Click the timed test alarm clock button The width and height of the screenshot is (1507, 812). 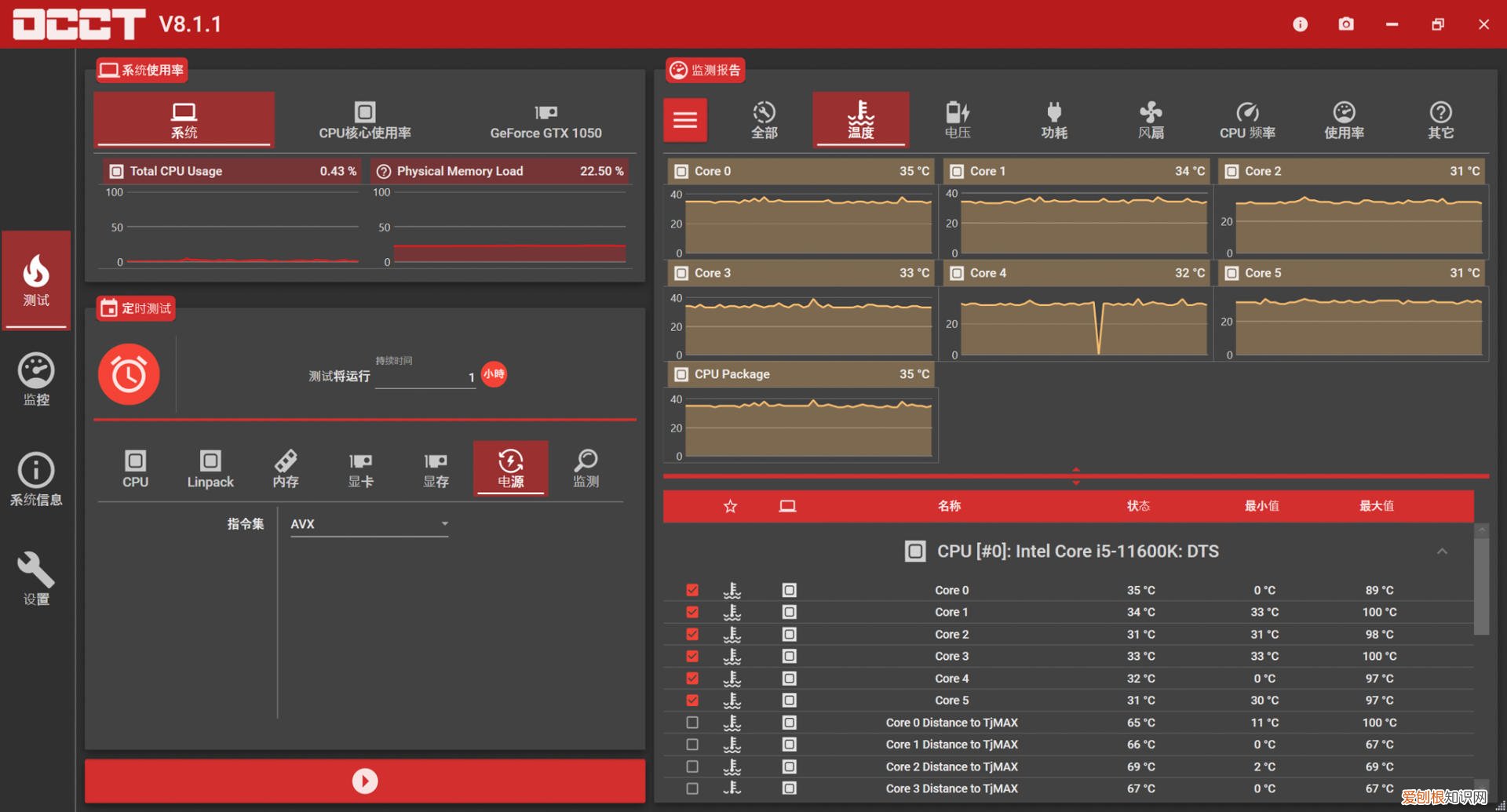129,374
